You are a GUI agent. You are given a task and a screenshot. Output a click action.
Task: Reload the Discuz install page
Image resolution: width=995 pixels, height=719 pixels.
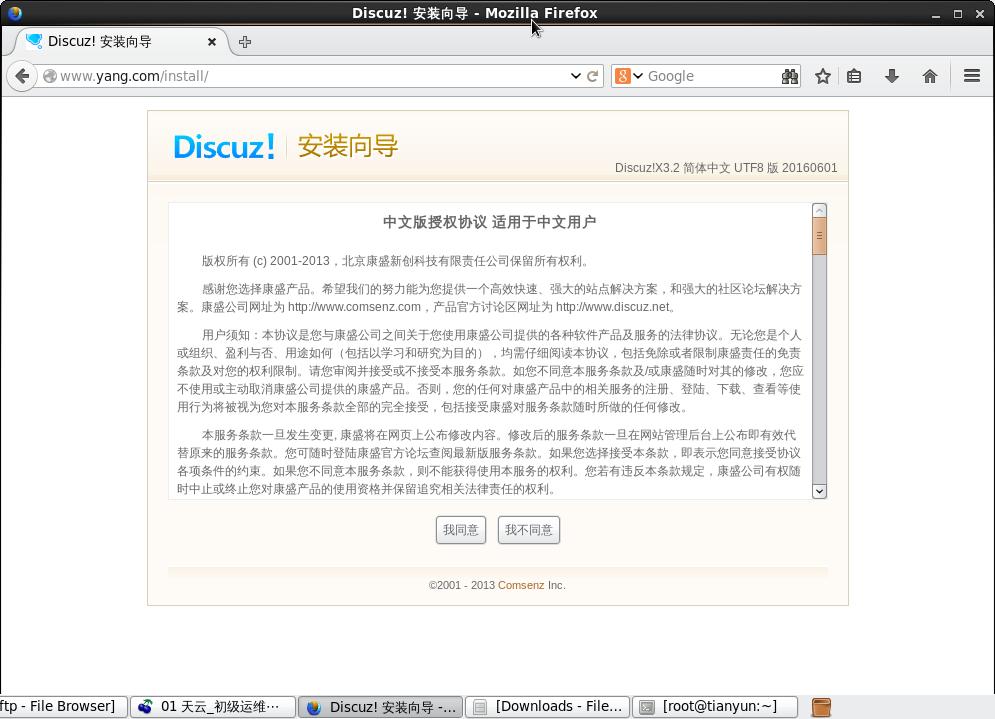(x=590, y=76)
